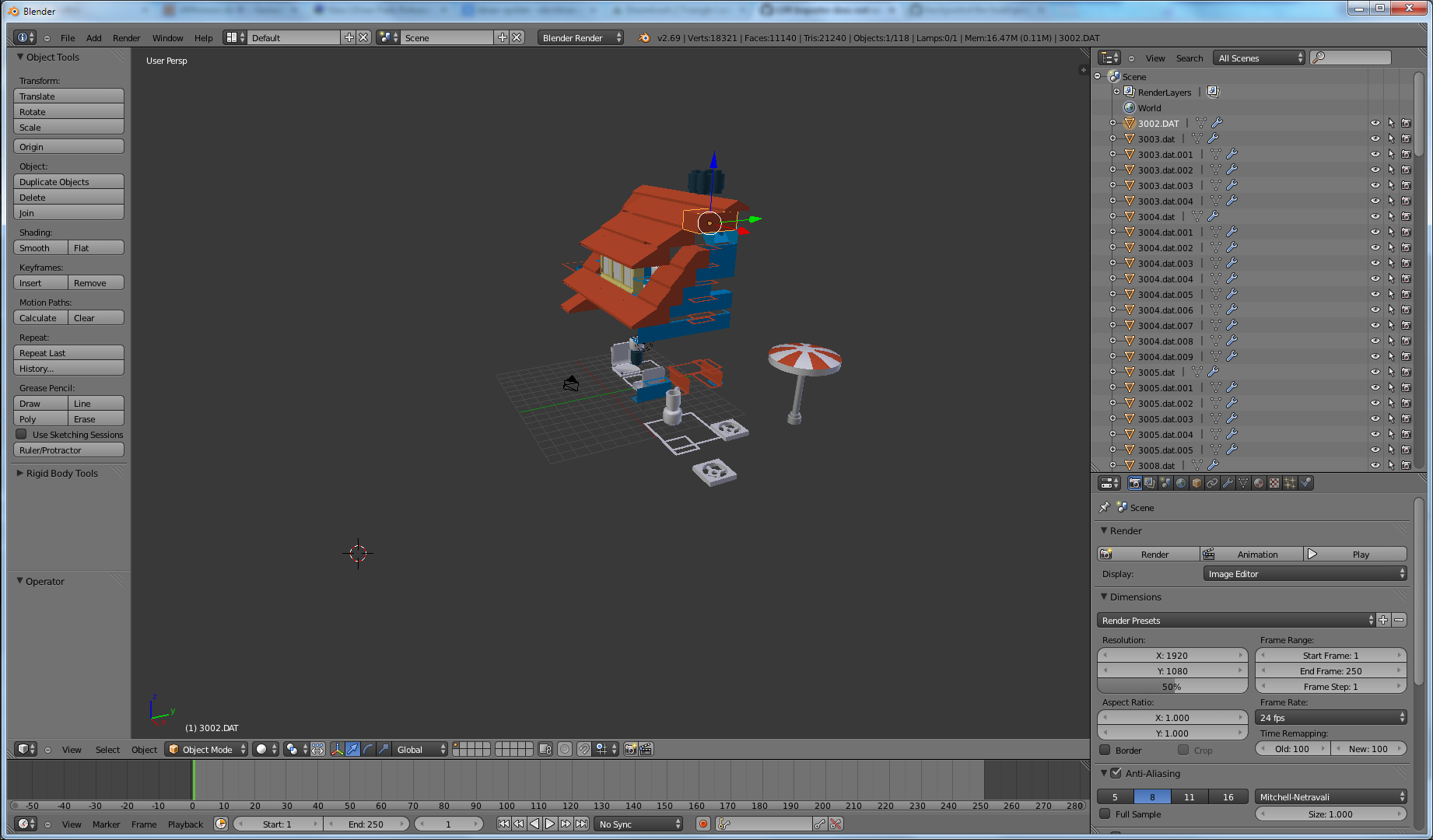
Task: Enable Full Sample checkbox
Action: (x=1105, y=814)
